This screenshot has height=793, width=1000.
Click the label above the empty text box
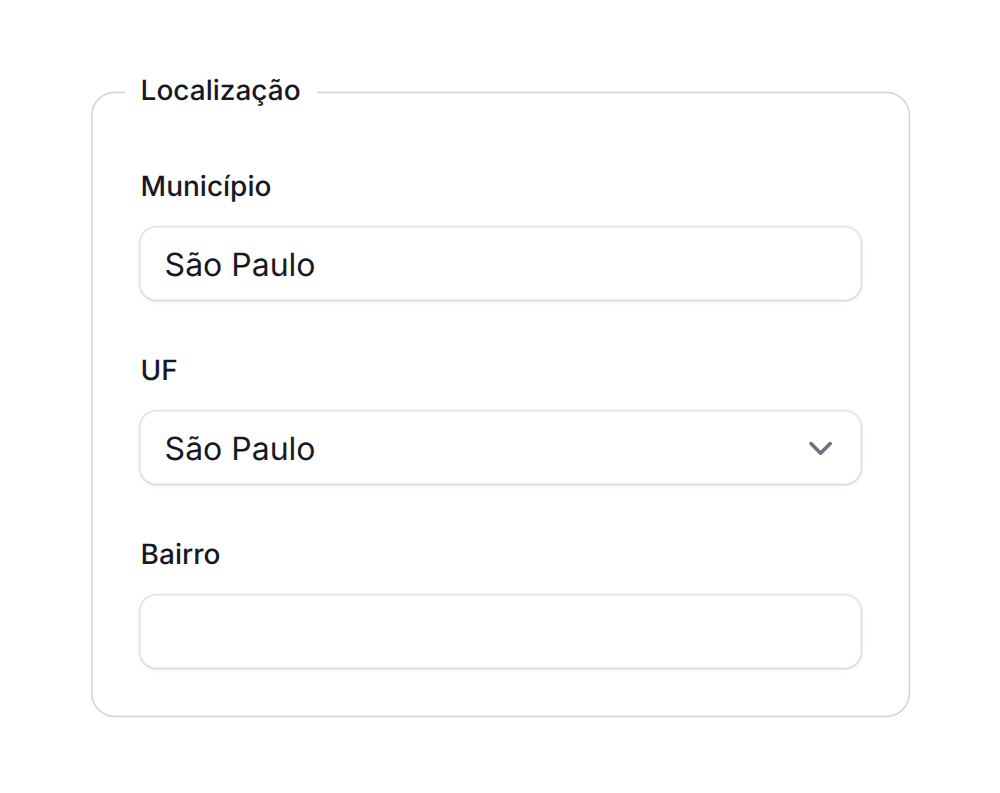pyautogui.click(x=180, y=555)
